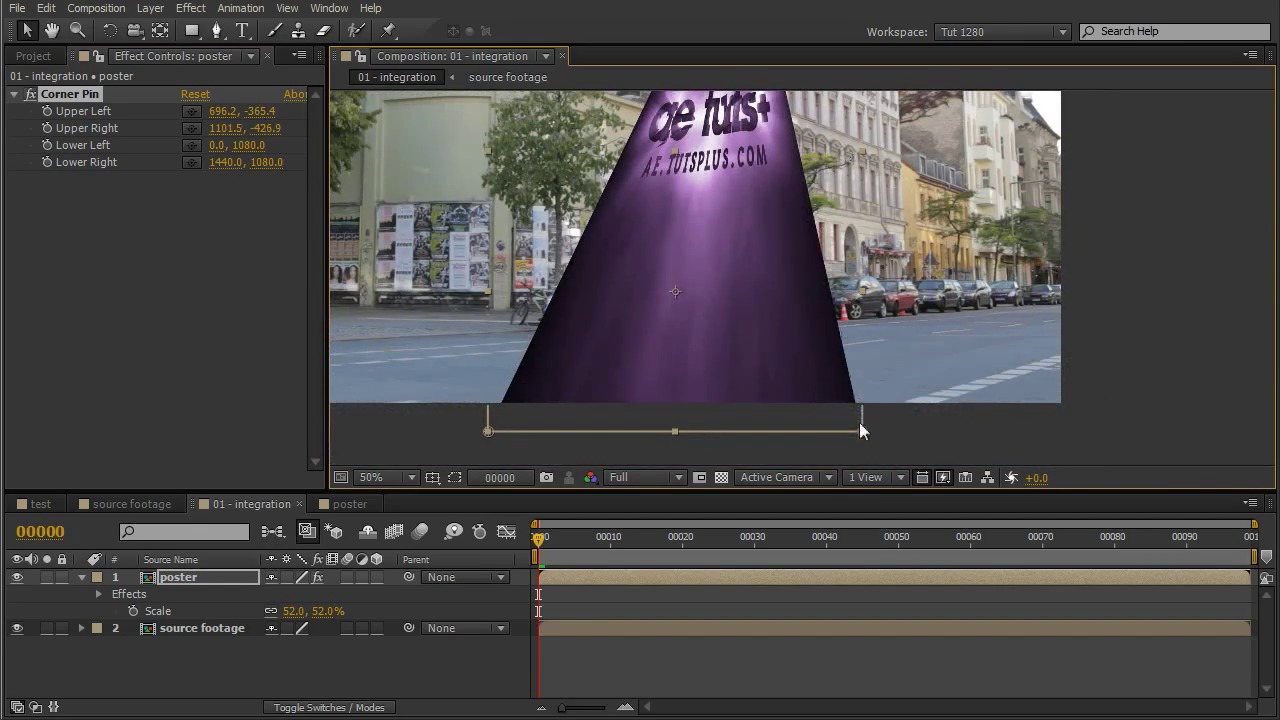Open poster layer Parent dropdown
The image size is (1280, 720).
coord(466,577)
